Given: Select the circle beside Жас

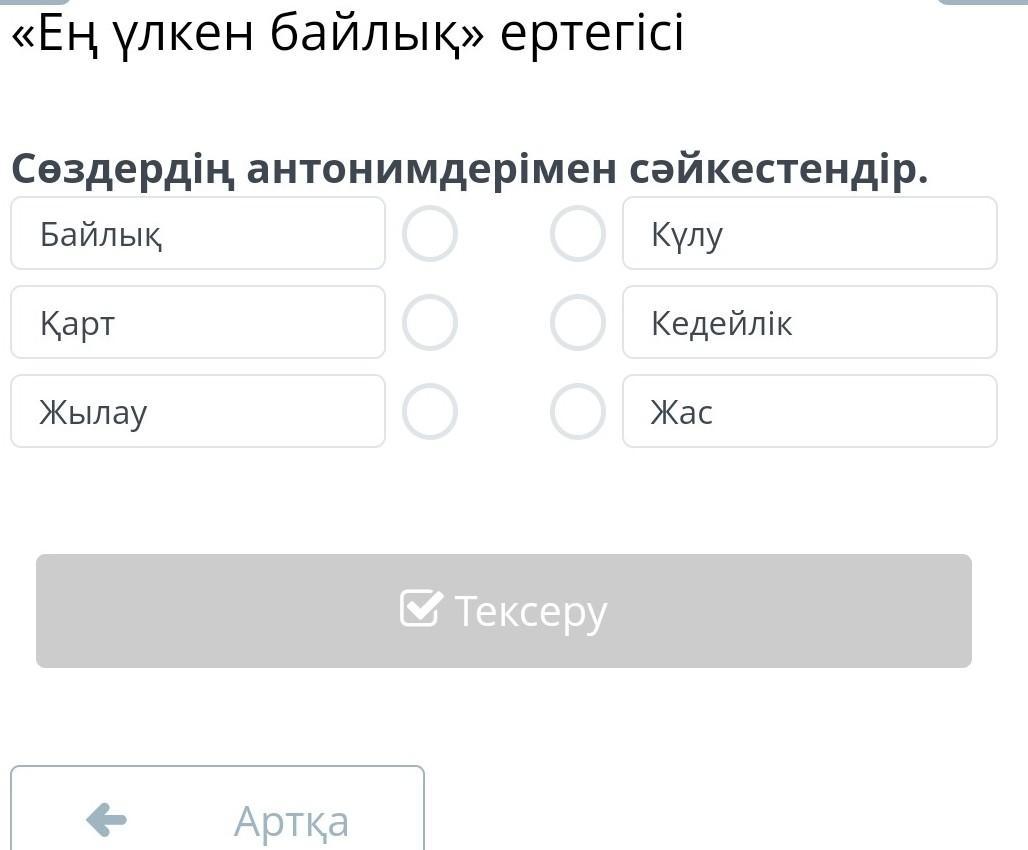Looking at the screenshot, I should pyautogui.click(x=578, y=412).
